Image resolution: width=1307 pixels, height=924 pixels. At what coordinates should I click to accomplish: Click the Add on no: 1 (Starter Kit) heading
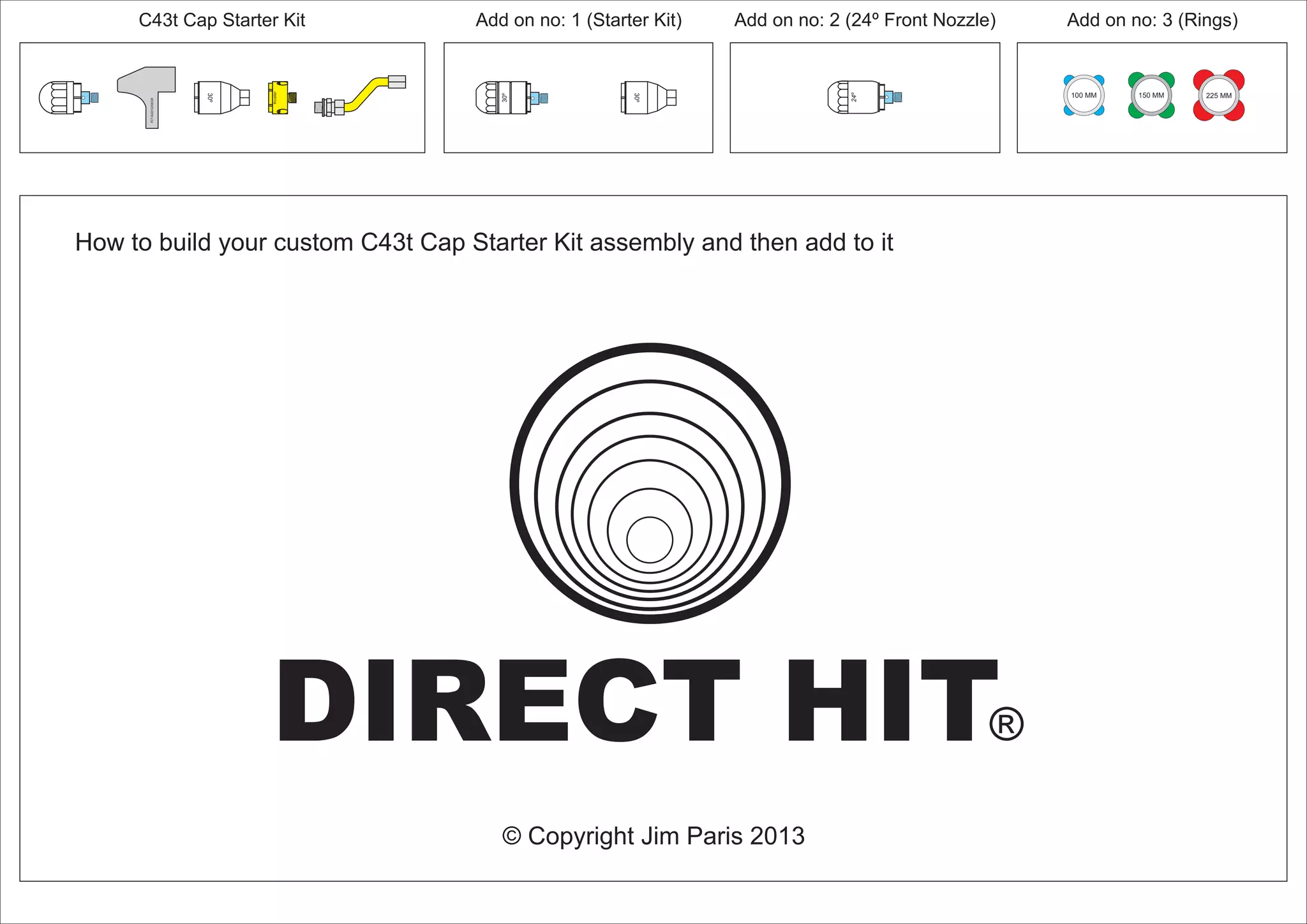(x=578, y=20)
